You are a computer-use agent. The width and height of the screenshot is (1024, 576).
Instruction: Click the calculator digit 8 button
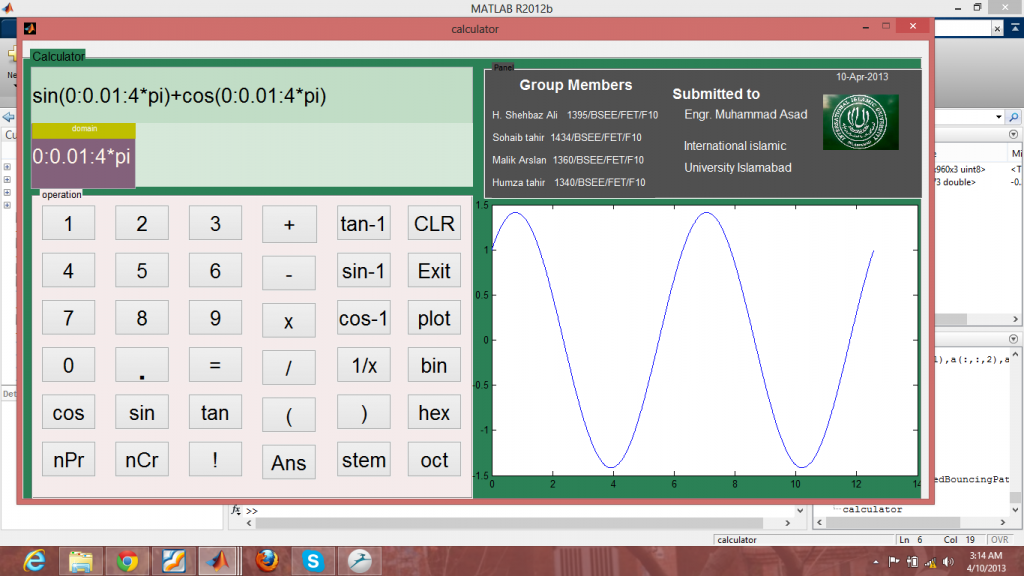pos(142,318)
